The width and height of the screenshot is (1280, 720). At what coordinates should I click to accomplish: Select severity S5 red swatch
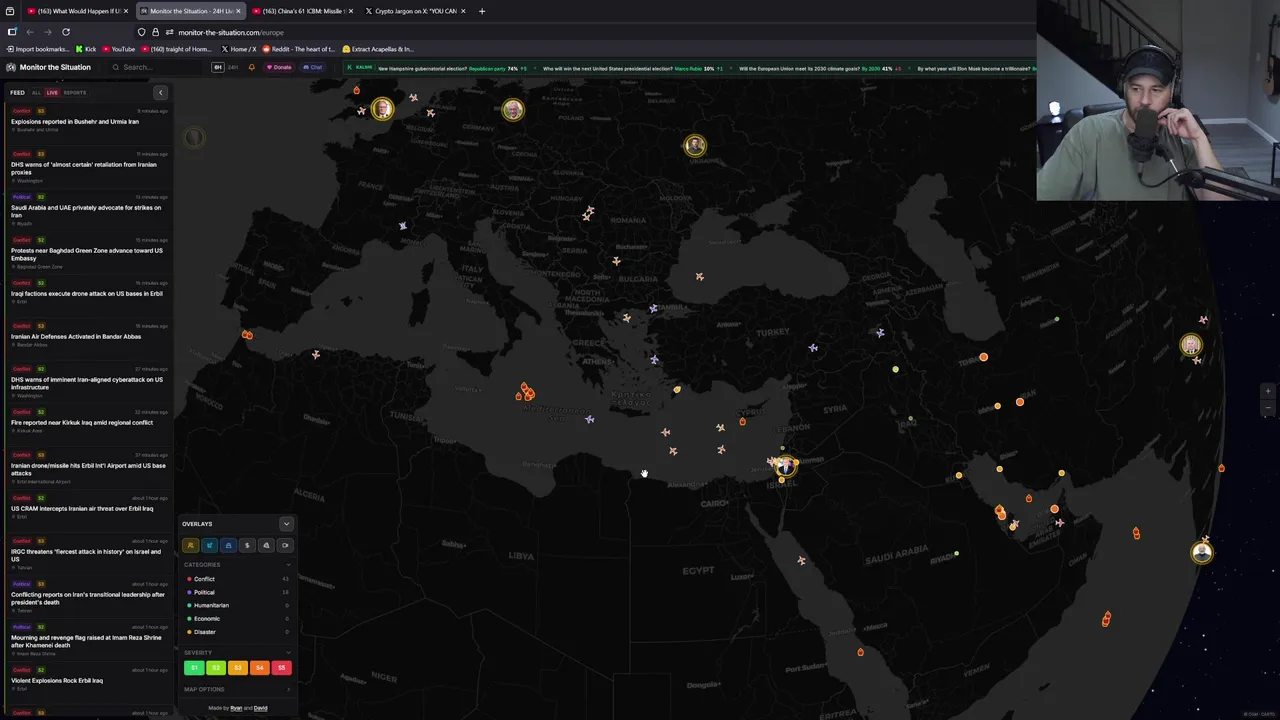281,667
